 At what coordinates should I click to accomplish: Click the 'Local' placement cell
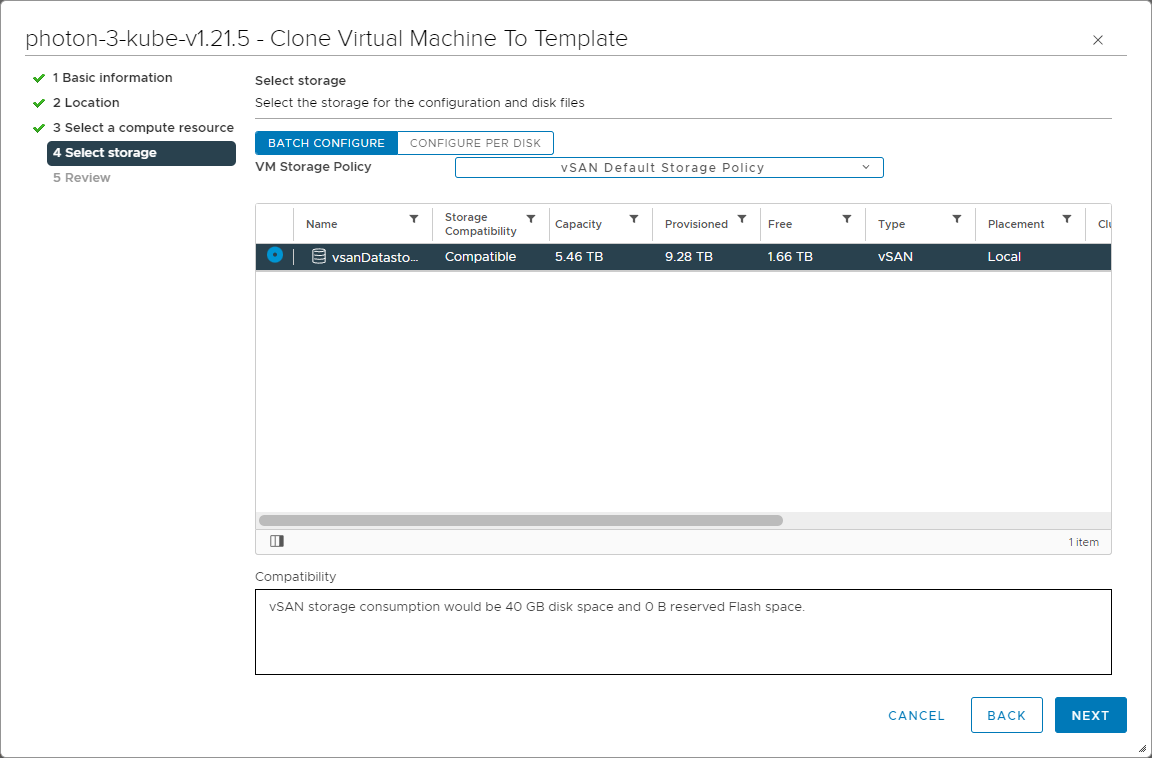pyautogui.click(x=1004, y=256)
